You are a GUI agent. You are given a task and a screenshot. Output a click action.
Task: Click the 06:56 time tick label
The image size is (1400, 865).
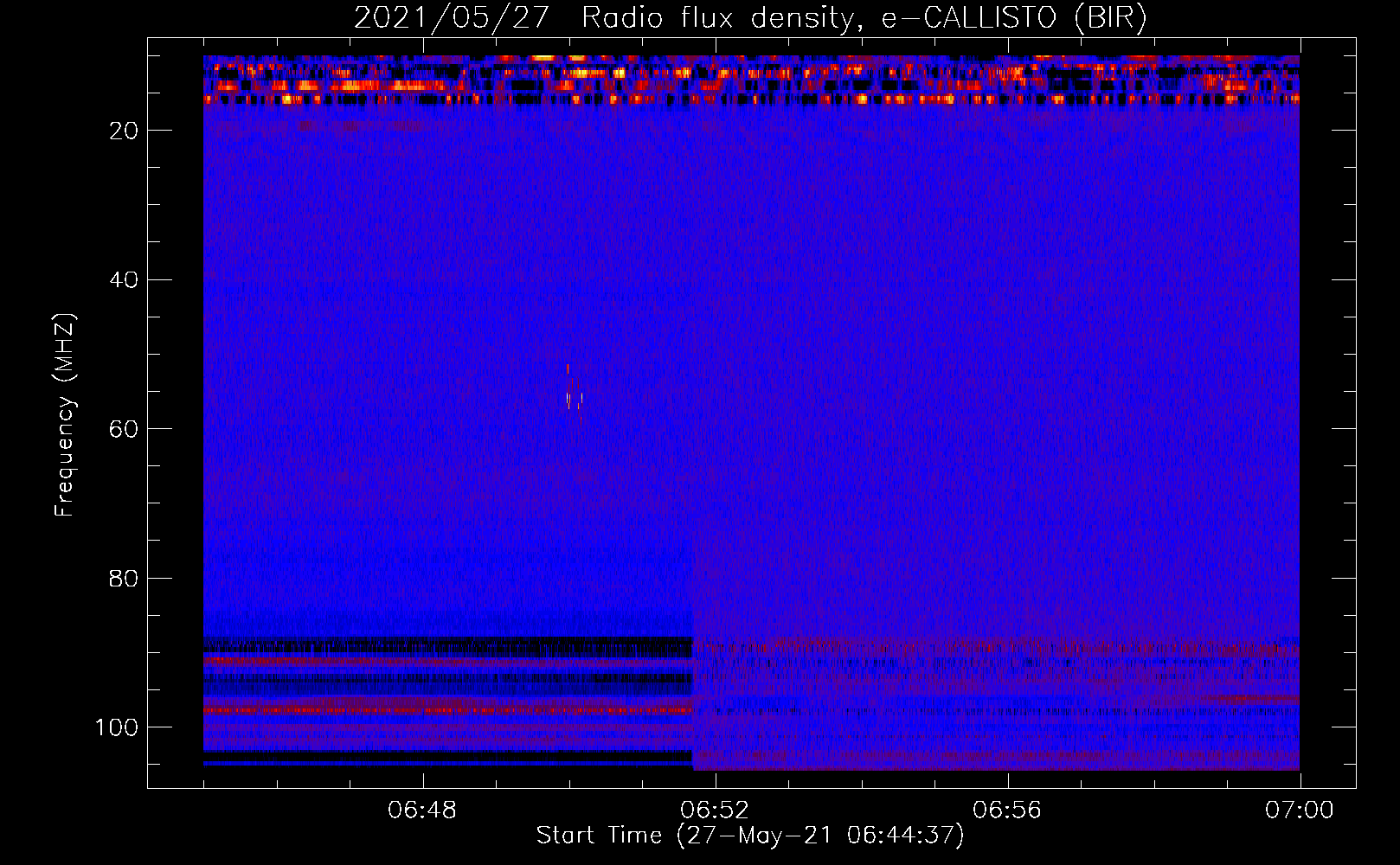tap(1007, 811)
